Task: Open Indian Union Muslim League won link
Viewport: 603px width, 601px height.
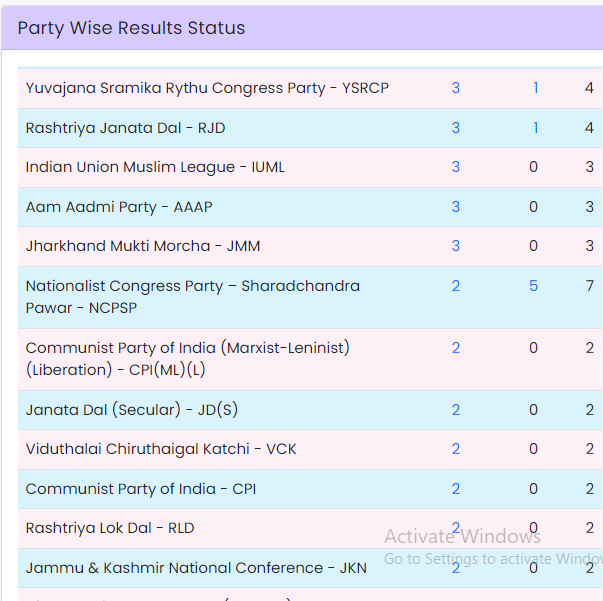Action: click(456, 167)
